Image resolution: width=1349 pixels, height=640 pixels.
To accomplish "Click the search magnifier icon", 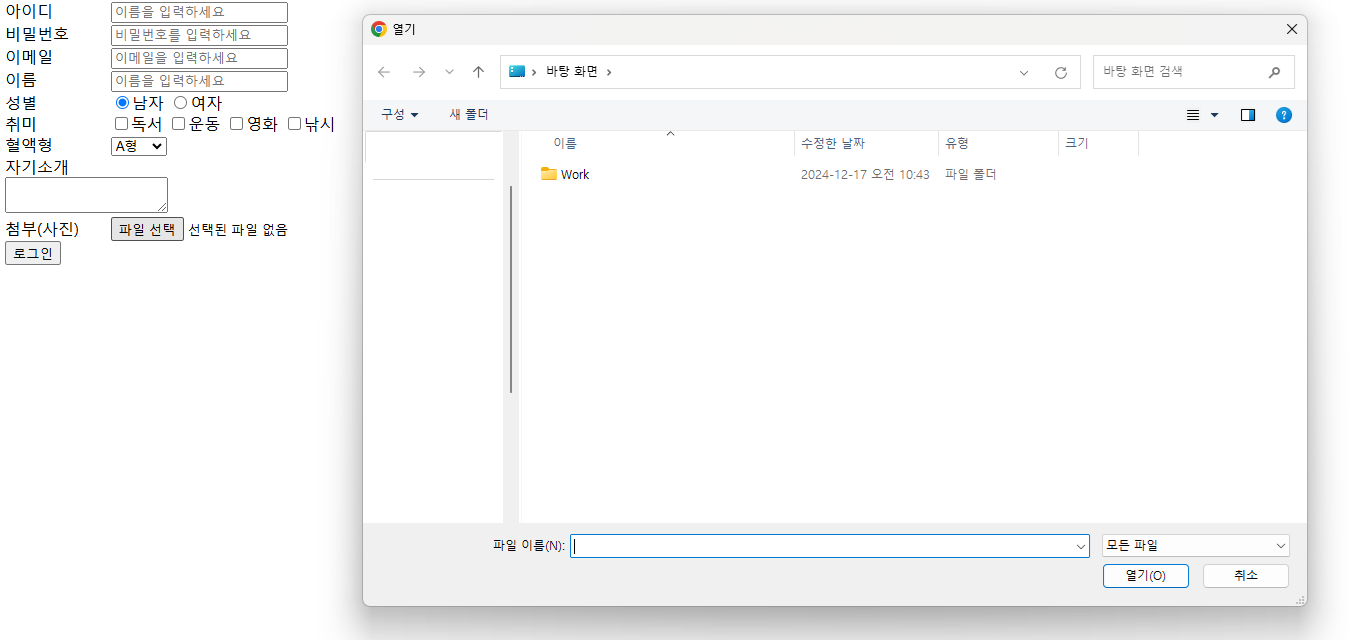I will [1274, 72].
